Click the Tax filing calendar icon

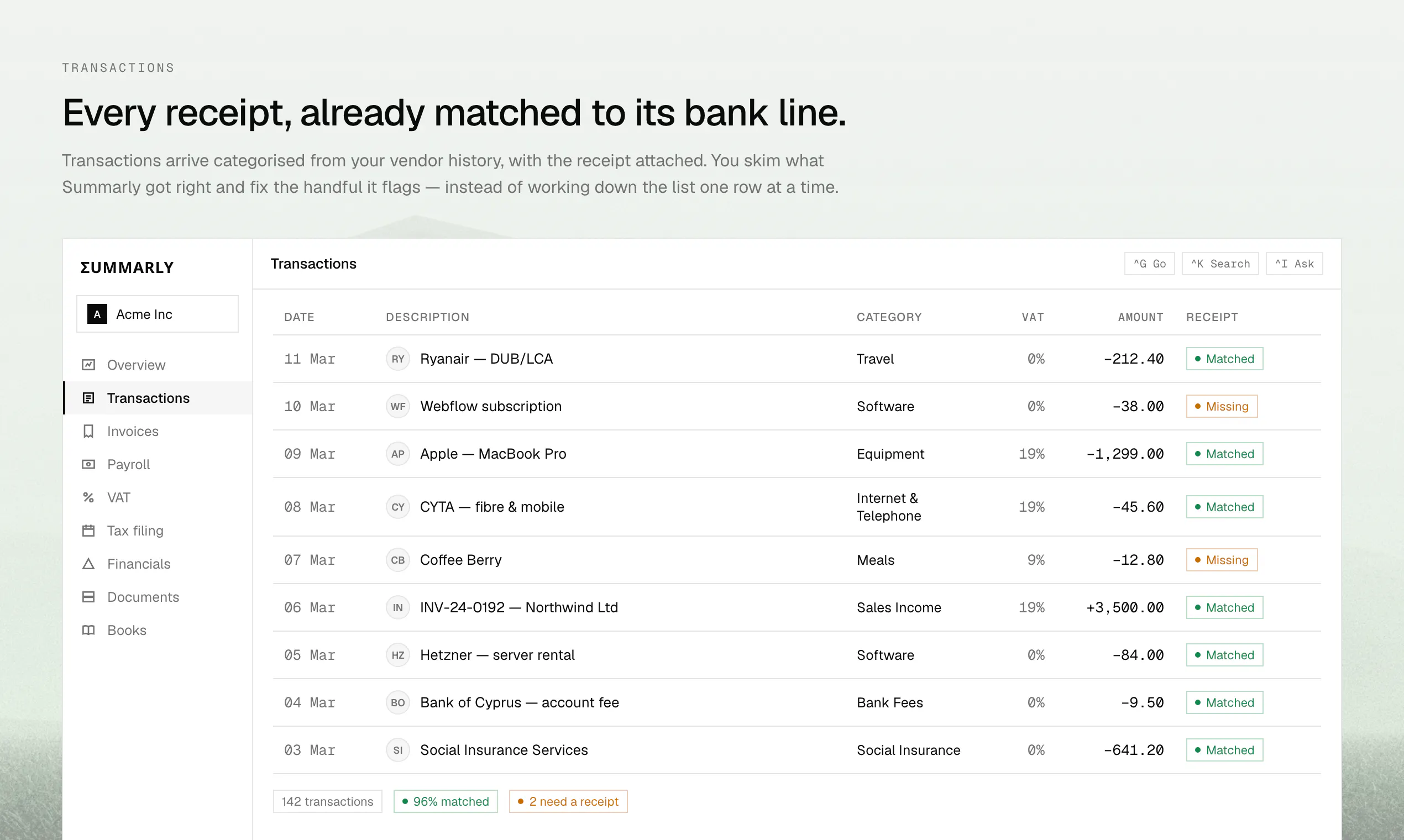(88, 531)
